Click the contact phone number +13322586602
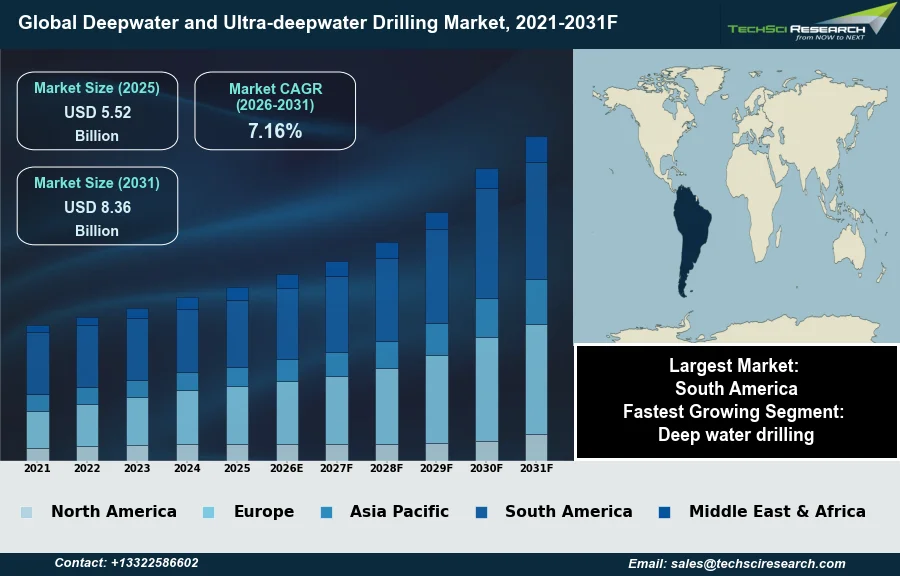900x576 pixels. [126, 564]
